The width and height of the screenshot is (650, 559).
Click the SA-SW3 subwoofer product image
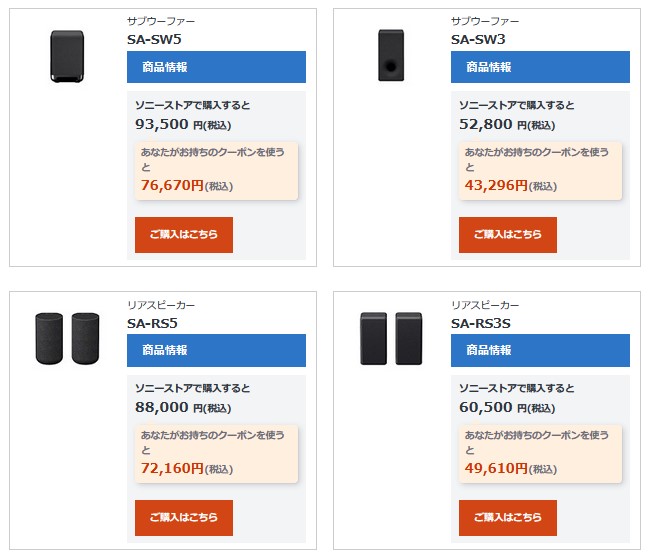click(x=391, y=55)
